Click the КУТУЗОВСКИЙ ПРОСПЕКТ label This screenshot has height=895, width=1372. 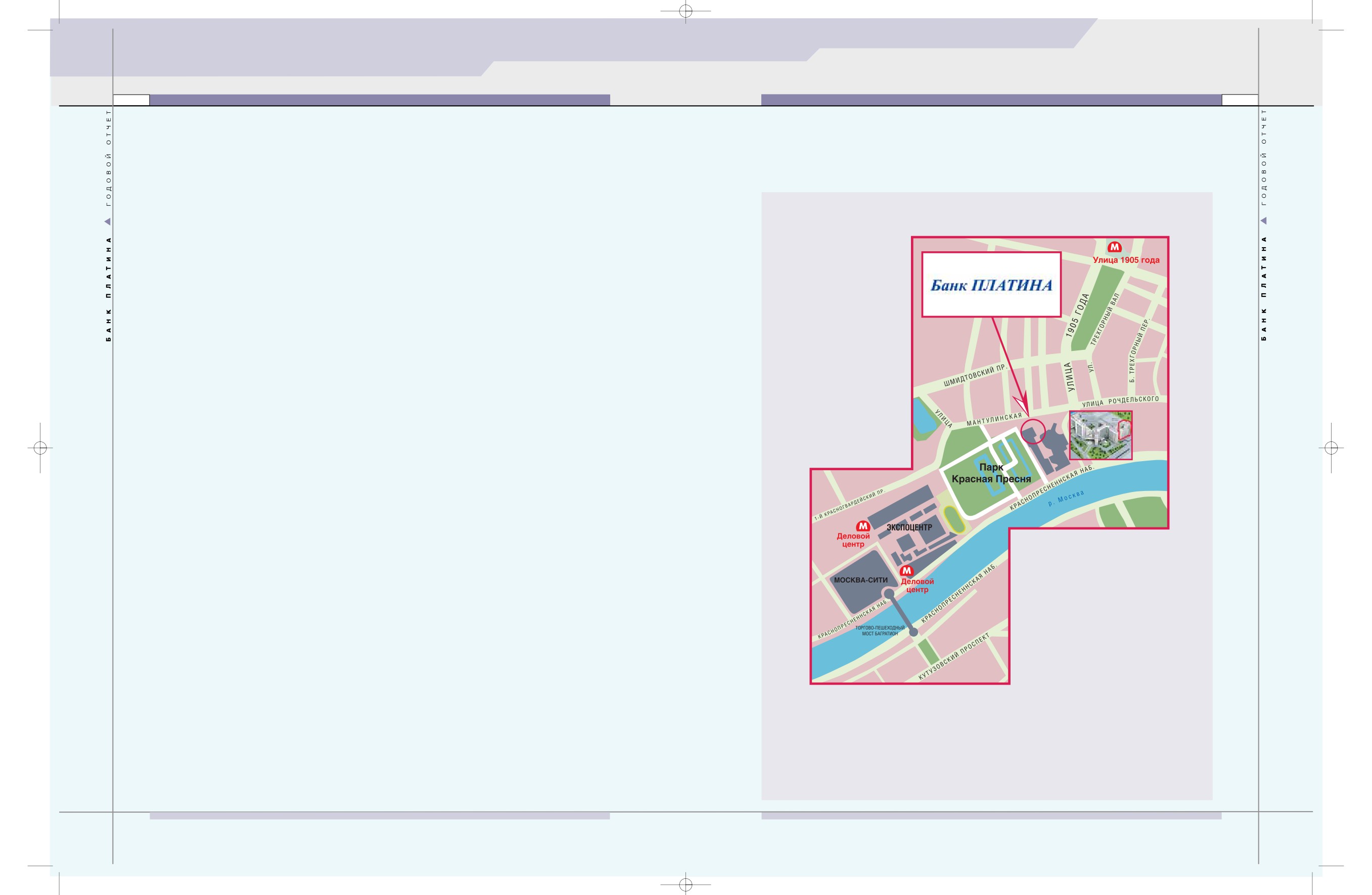[953, 656]
